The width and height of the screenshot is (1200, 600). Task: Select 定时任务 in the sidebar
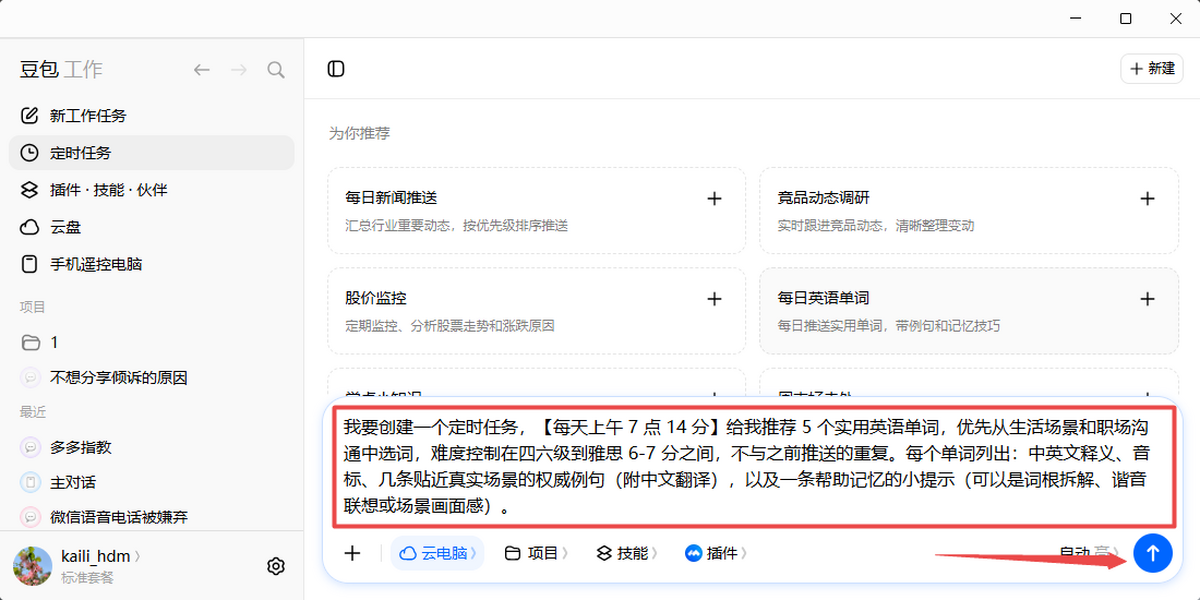click(151, 153)
